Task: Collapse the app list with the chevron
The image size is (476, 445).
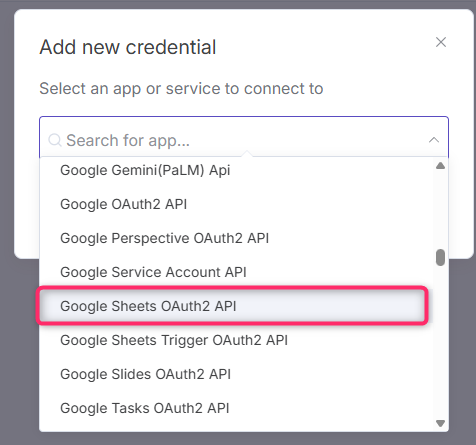Action: [x=434, y=140]
